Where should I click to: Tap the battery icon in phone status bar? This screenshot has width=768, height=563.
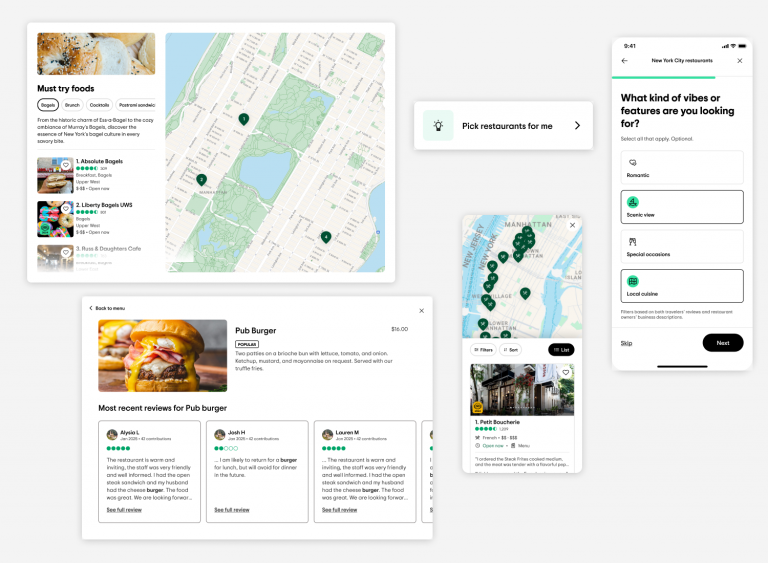click(x=742, y=46)
